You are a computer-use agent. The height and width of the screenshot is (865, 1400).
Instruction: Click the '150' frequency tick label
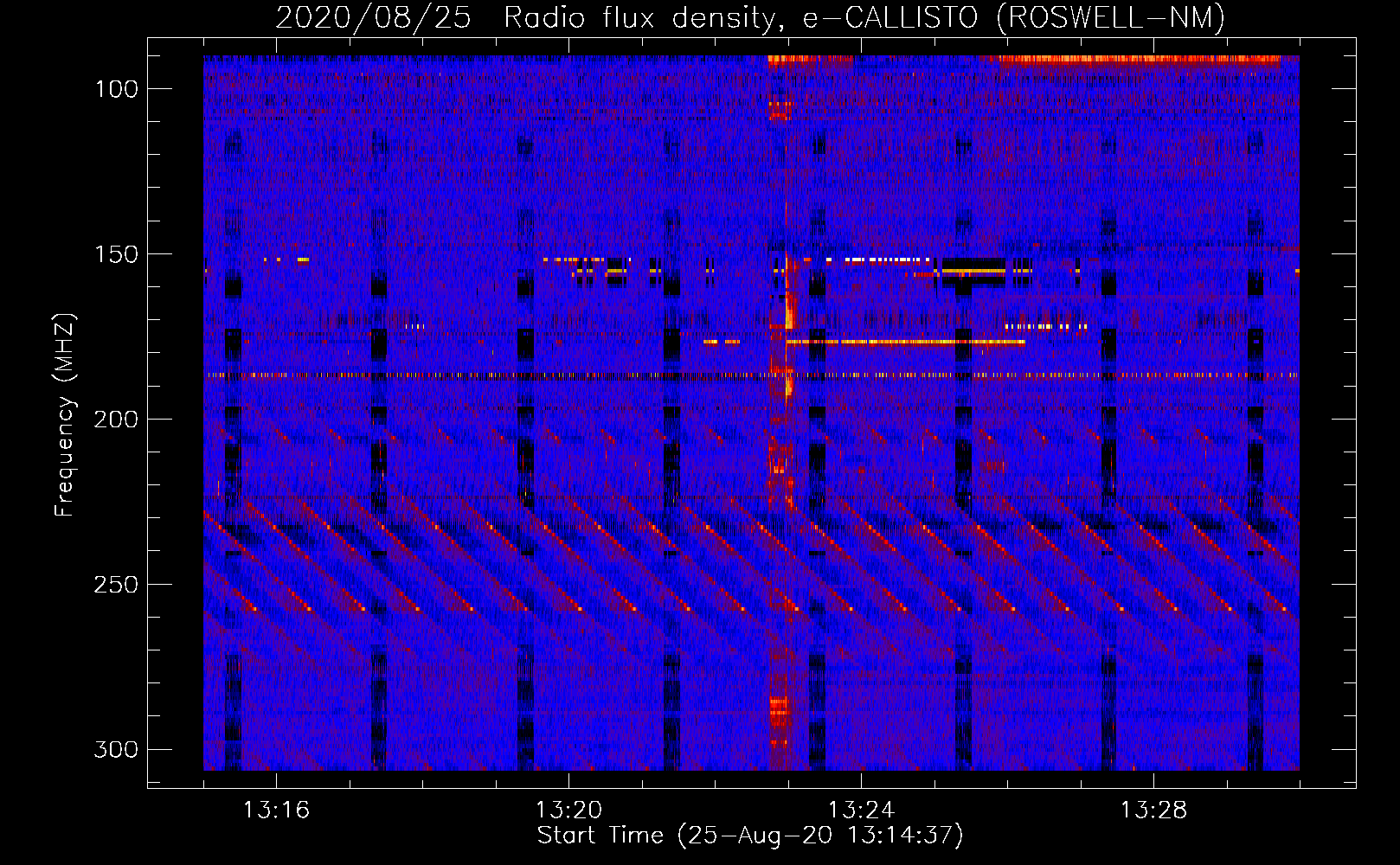click(116, 254)
